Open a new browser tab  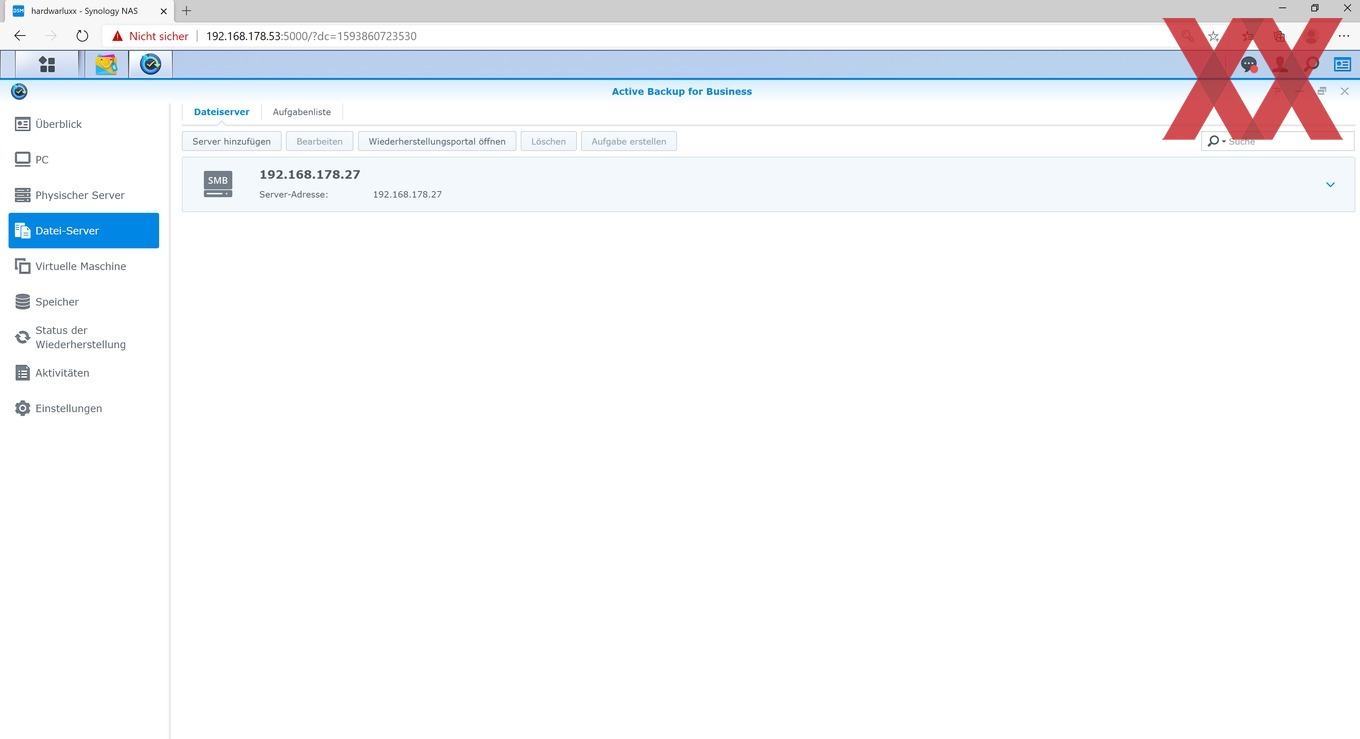click(186, 11)
